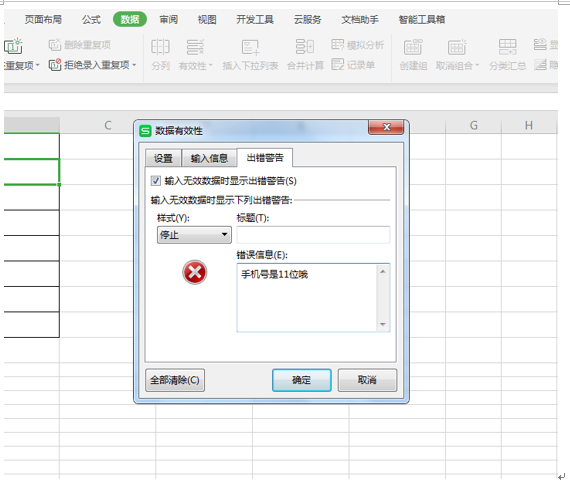Click the 记录单 form icon
The height and width of the screenshot is (488, 570).
(337, 65)
